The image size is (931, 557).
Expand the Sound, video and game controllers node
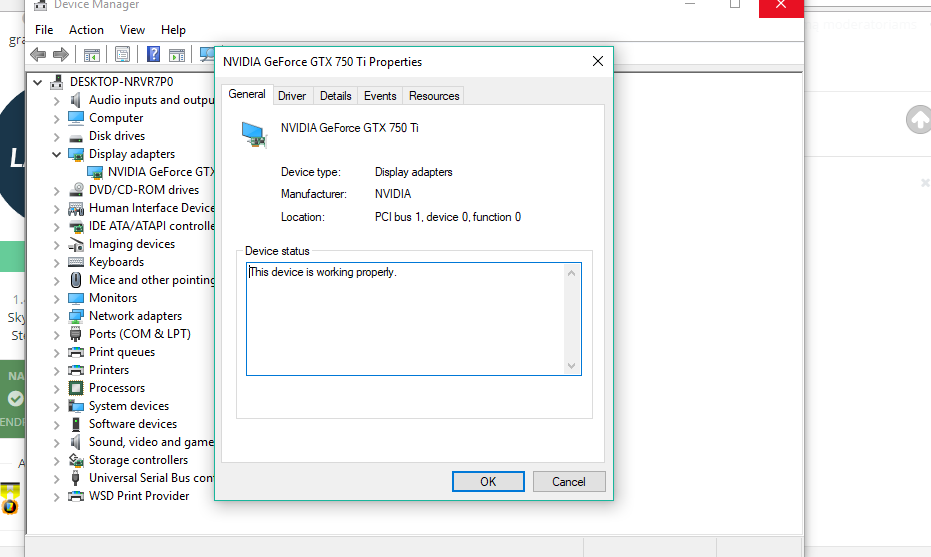(56, 443)
